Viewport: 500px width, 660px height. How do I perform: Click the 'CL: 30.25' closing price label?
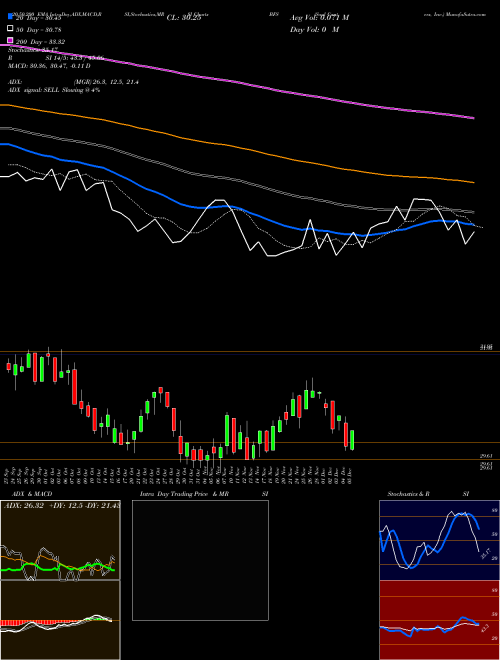(x=184, y=18)
